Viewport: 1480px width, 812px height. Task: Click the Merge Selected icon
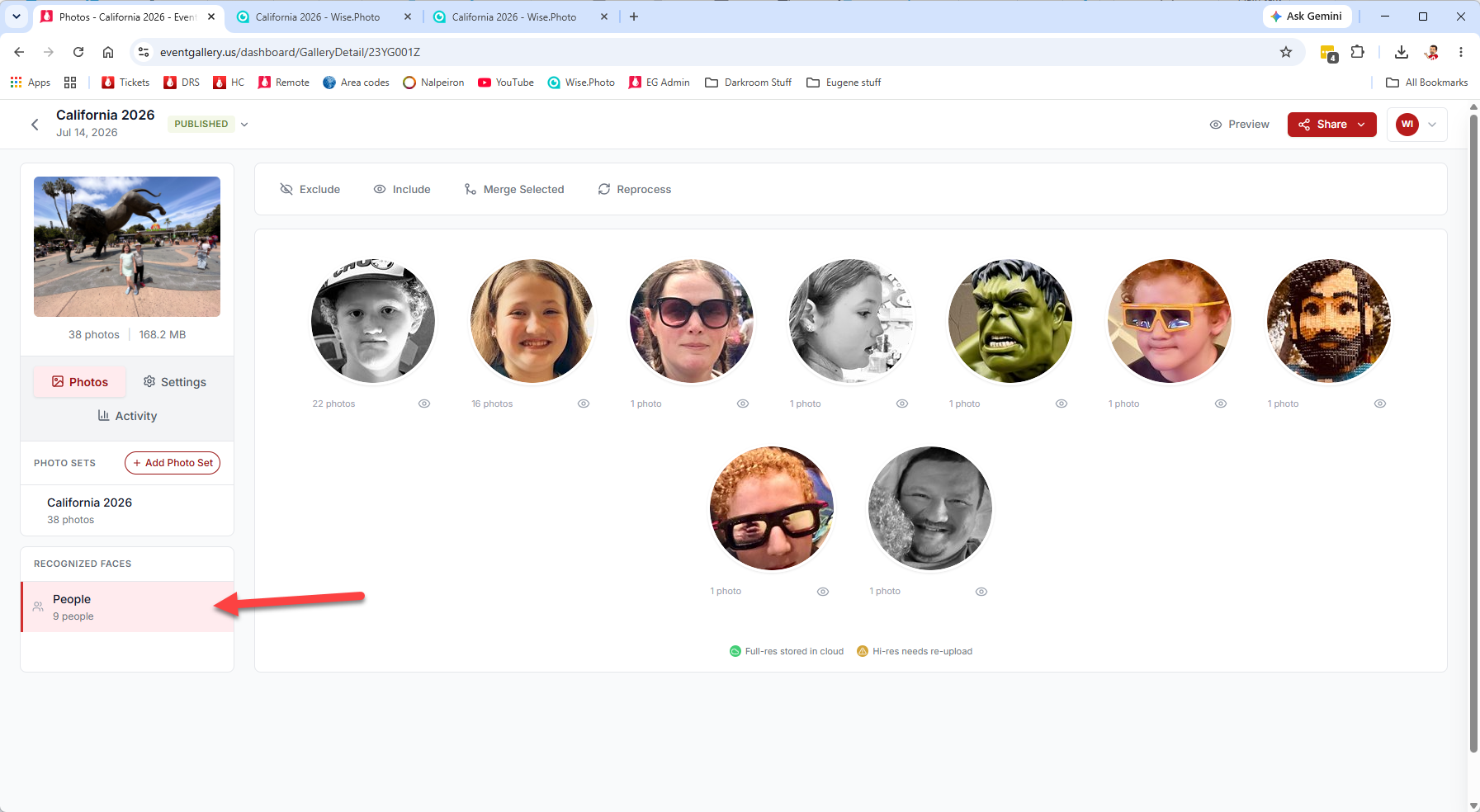pyautogui.click(x=470, y=189)
